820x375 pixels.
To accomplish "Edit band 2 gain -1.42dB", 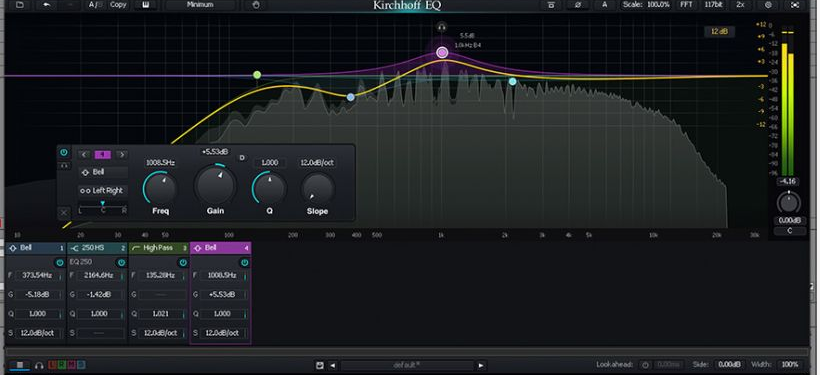I will [x=99, y=294].
